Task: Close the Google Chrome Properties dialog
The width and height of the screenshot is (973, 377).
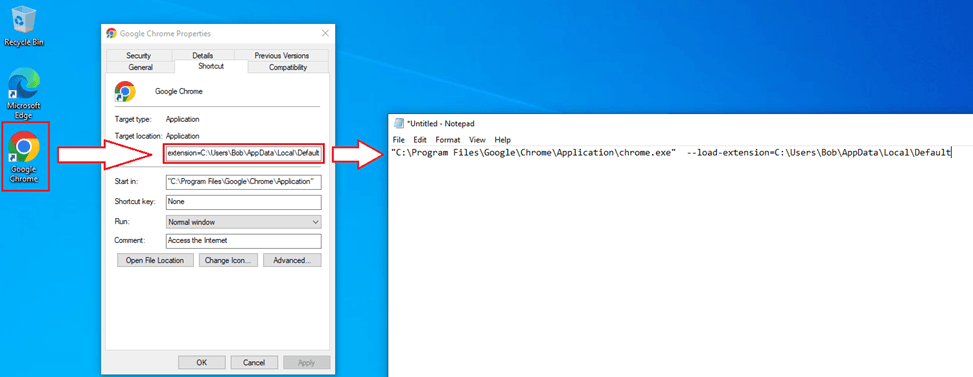Action: click(x=325, y=33)
